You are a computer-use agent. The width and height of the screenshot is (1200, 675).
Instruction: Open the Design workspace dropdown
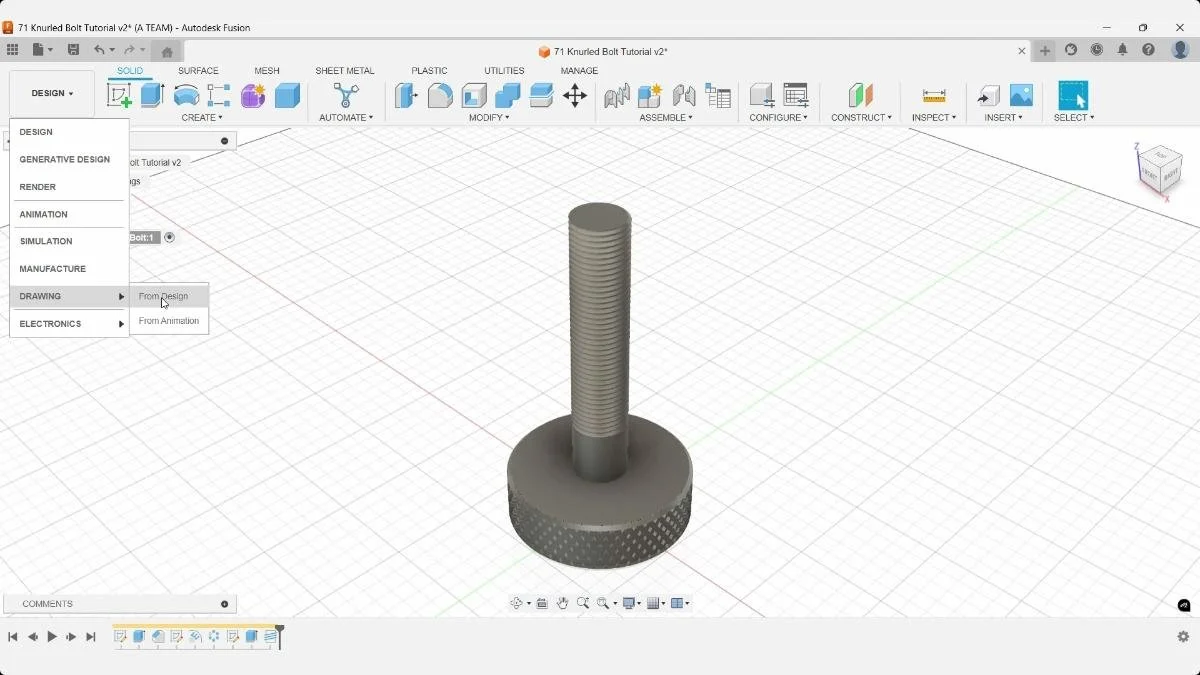coord(52,93)
